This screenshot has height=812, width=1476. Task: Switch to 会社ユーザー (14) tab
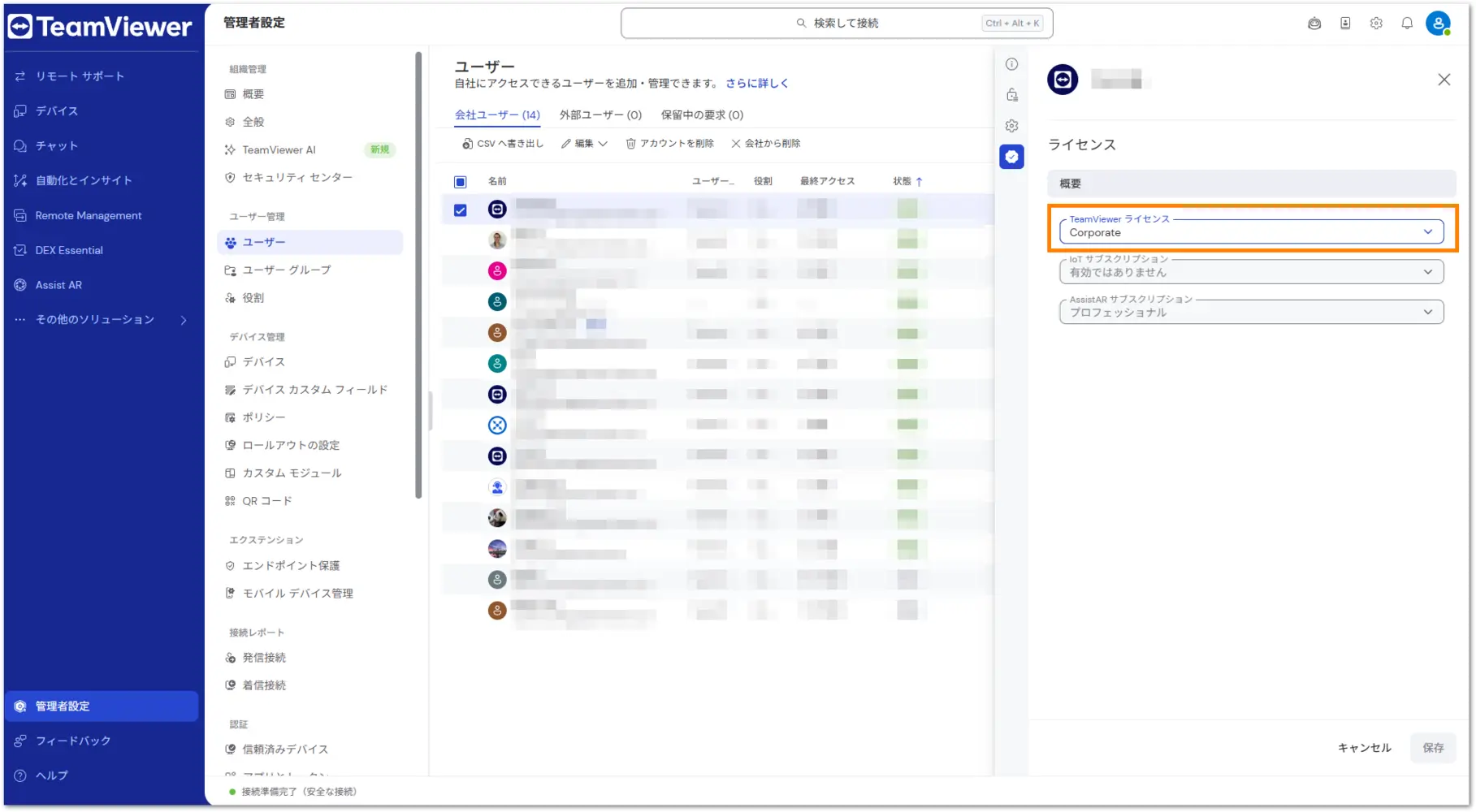497,115
